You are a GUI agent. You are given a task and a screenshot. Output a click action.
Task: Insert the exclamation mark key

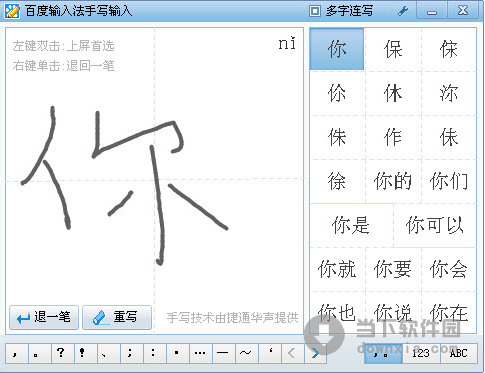[x=86, y=353]
